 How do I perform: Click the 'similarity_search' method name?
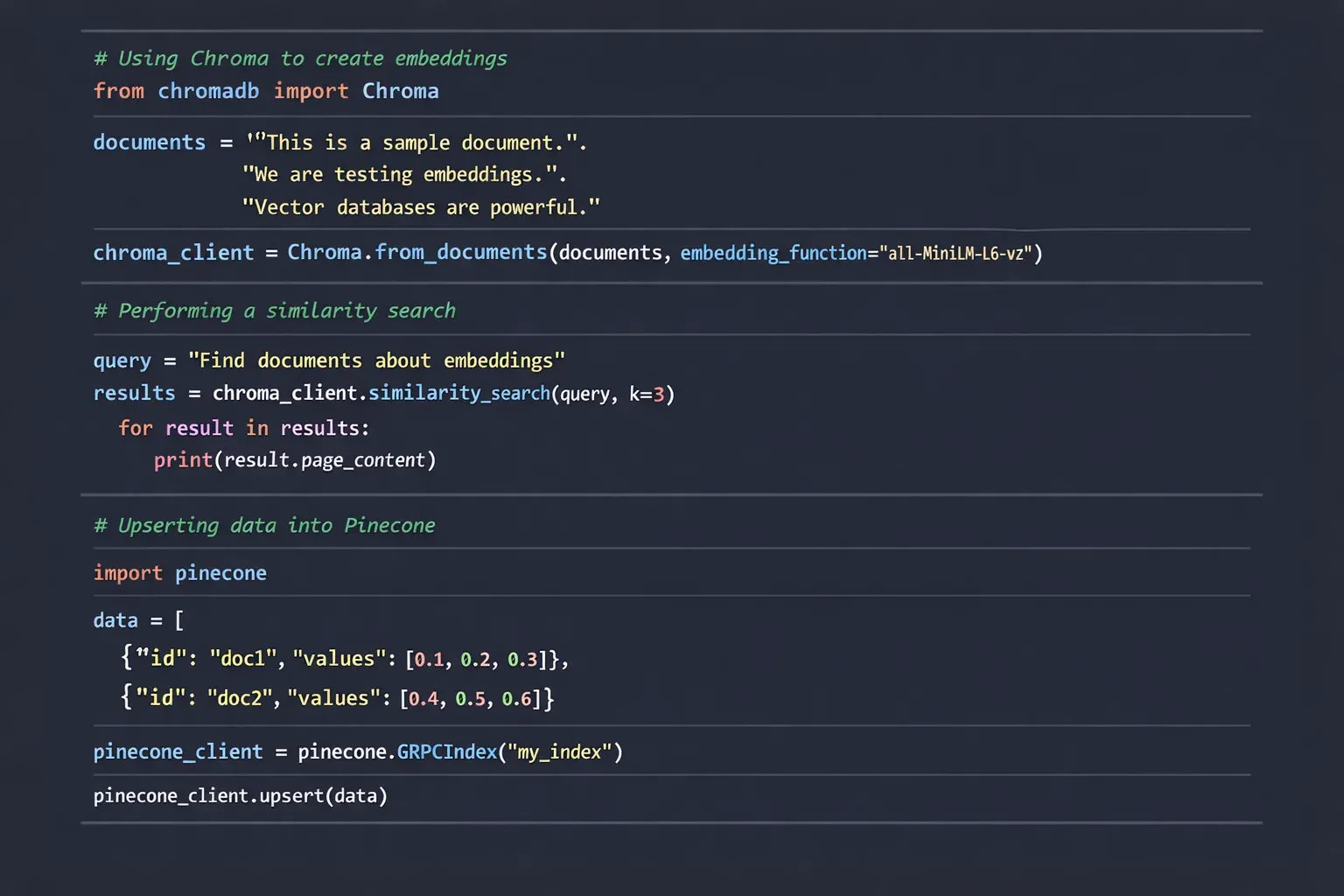point(458,394)
